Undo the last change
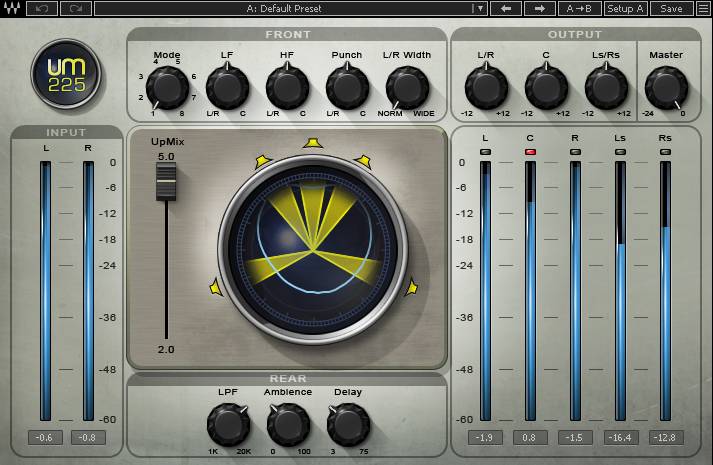 point(42,8)
